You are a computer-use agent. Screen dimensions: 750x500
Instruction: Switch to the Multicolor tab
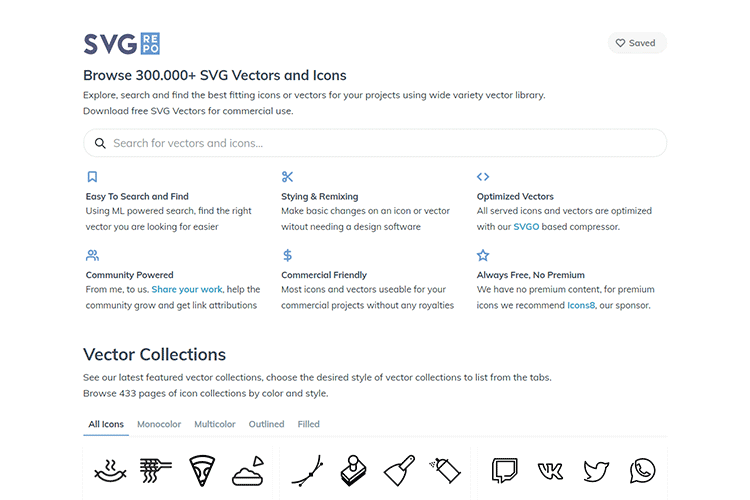(x=215, y=424)
